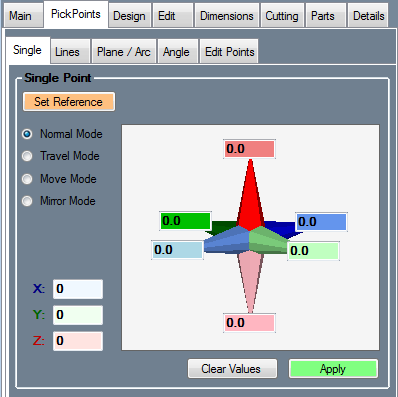Image resolution: width=398 pixels, height=397 pixels.
Task: Go to the Dimensions tab
Action: [x=227, y=16]
